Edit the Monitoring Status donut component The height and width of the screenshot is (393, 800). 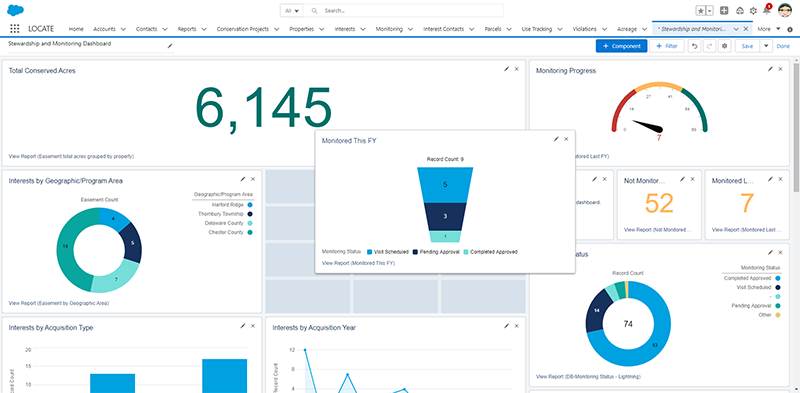(x=770, y=253)
